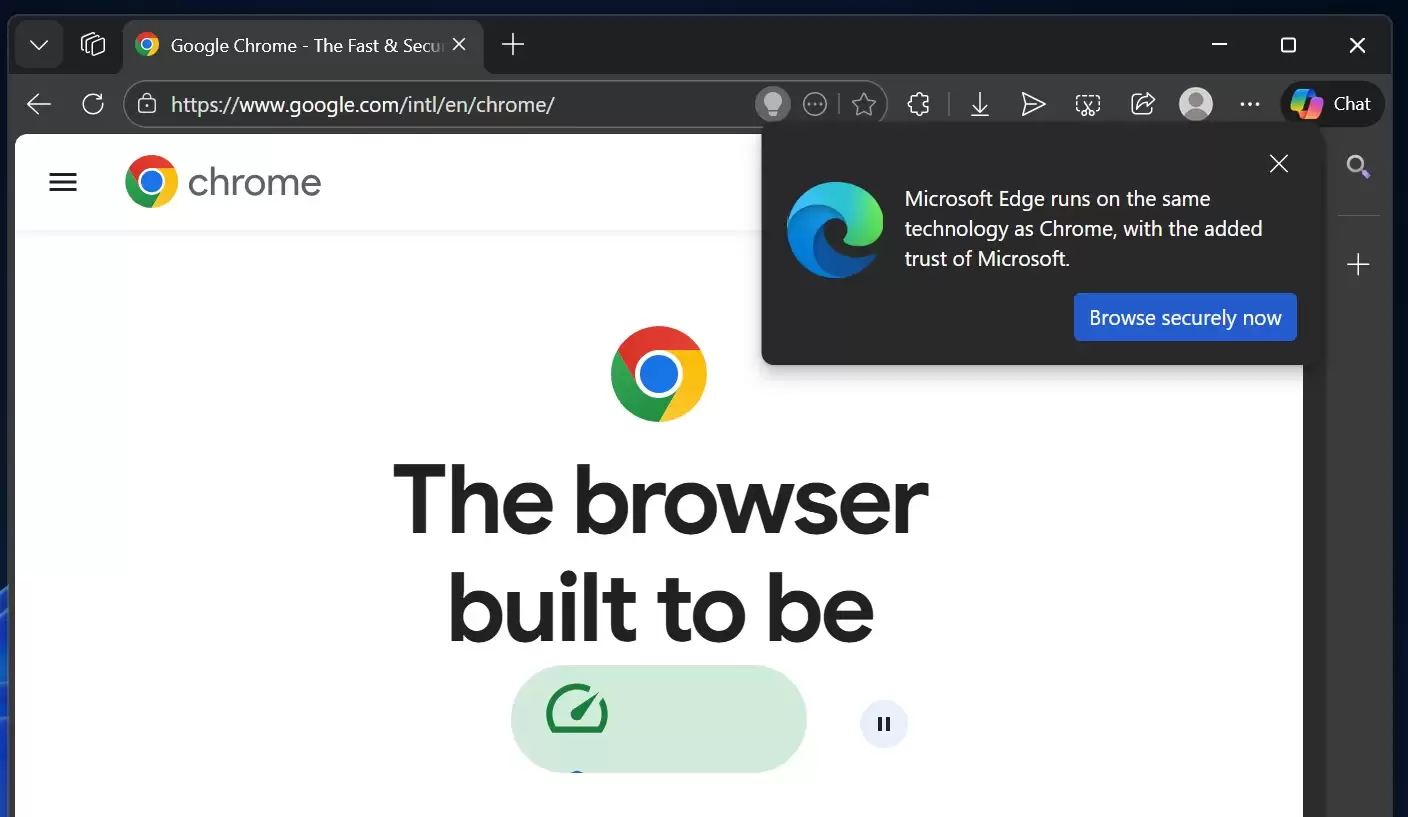The height and width of the screenshot is (817, 1408).
Task: Open the browser profile icon
Action: [1196, 104]
